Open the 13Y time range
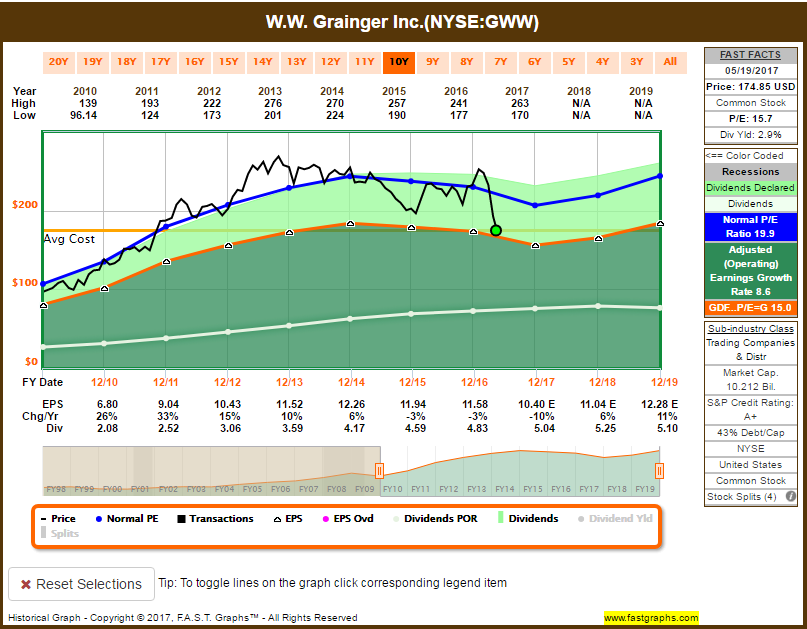This screenshot has width=807, height=629. [x=296, y=62]
